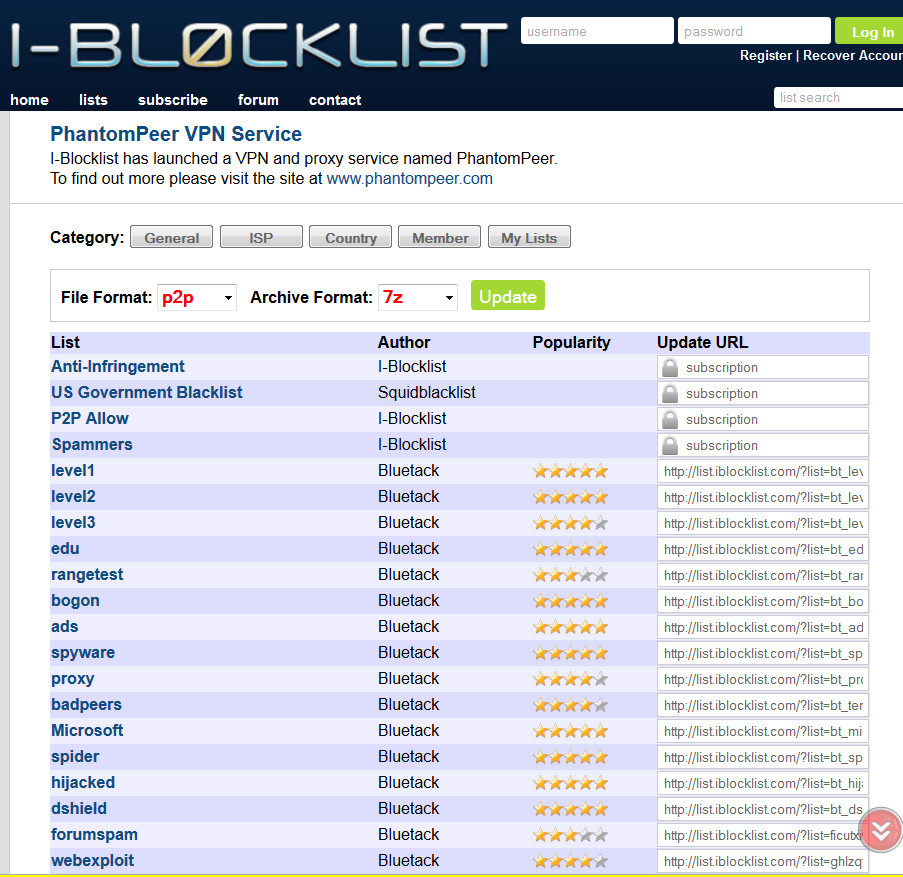This screenshot has height=877, width=903.
Task: Open the PhantomPeer VPN Service heading link
Action: coord(176,134)
